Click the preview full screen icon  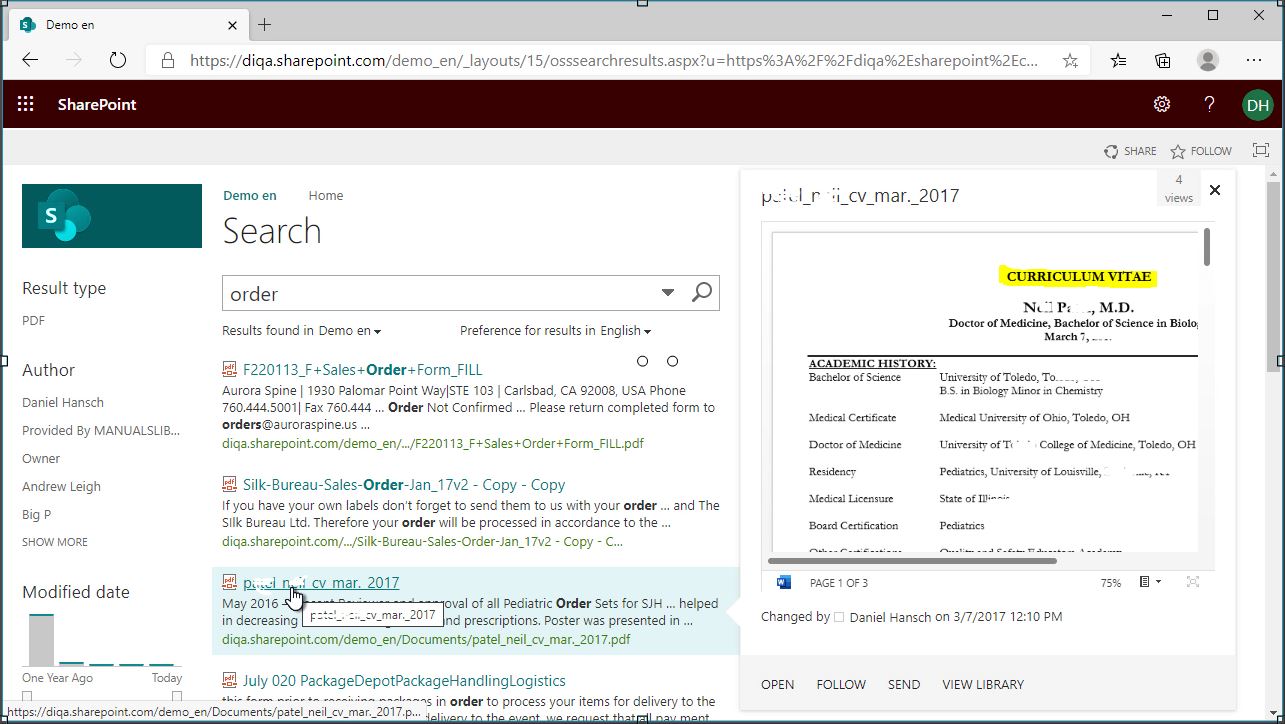[x=1193, y=582]
